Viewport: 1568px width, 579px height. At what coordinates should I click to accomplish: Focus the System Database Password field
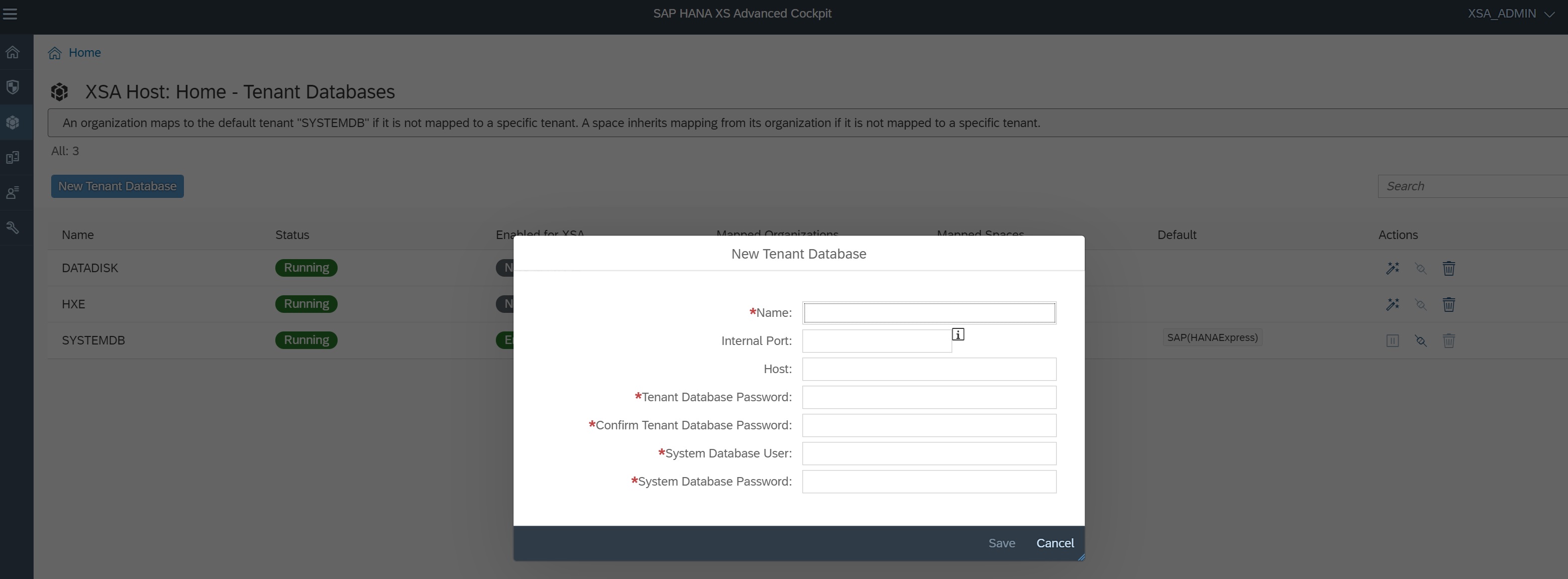[929, 481]
